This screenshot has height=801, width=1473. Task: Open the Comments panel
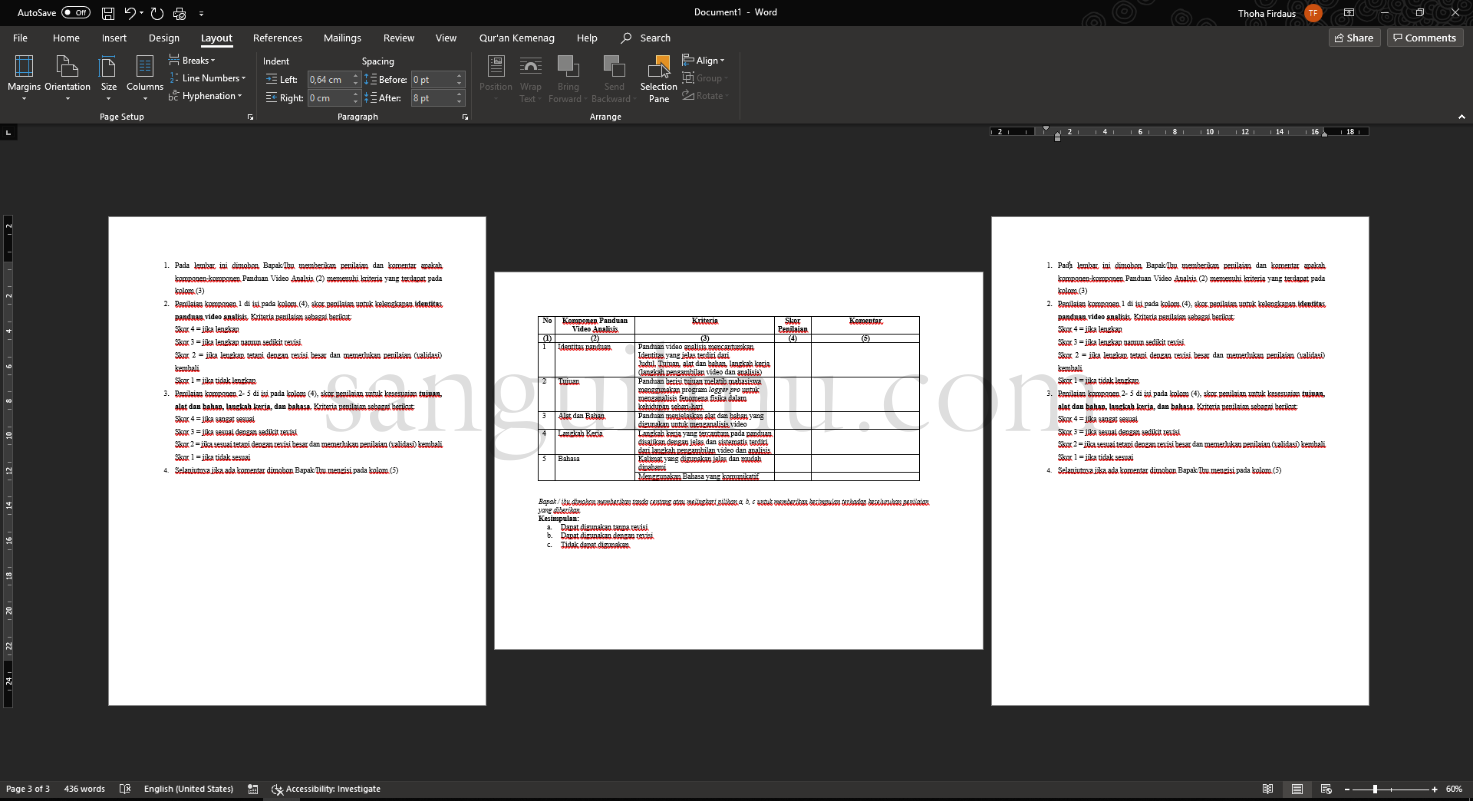pos(1423,37)
